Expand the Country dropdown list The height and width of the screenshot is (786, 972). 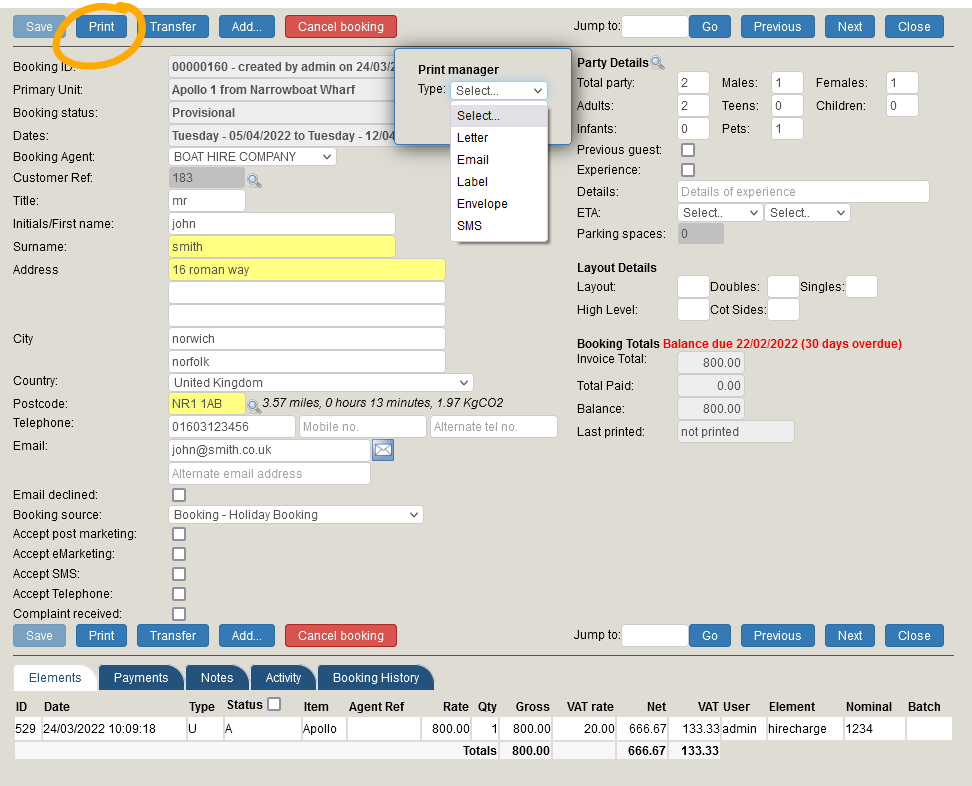pyautogui.click(x=320, y=383)
